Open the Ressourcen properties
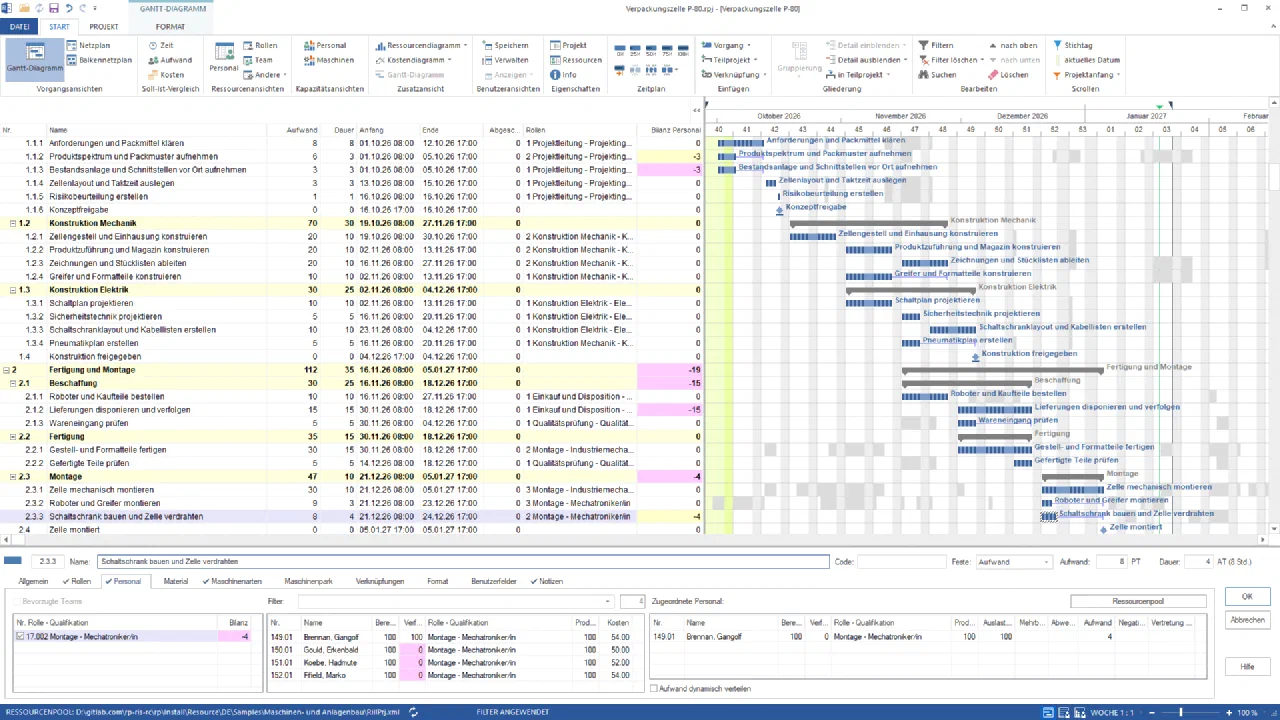This screenshot has height=720, width=1280. pyautogui.click(x=575, y=60)
